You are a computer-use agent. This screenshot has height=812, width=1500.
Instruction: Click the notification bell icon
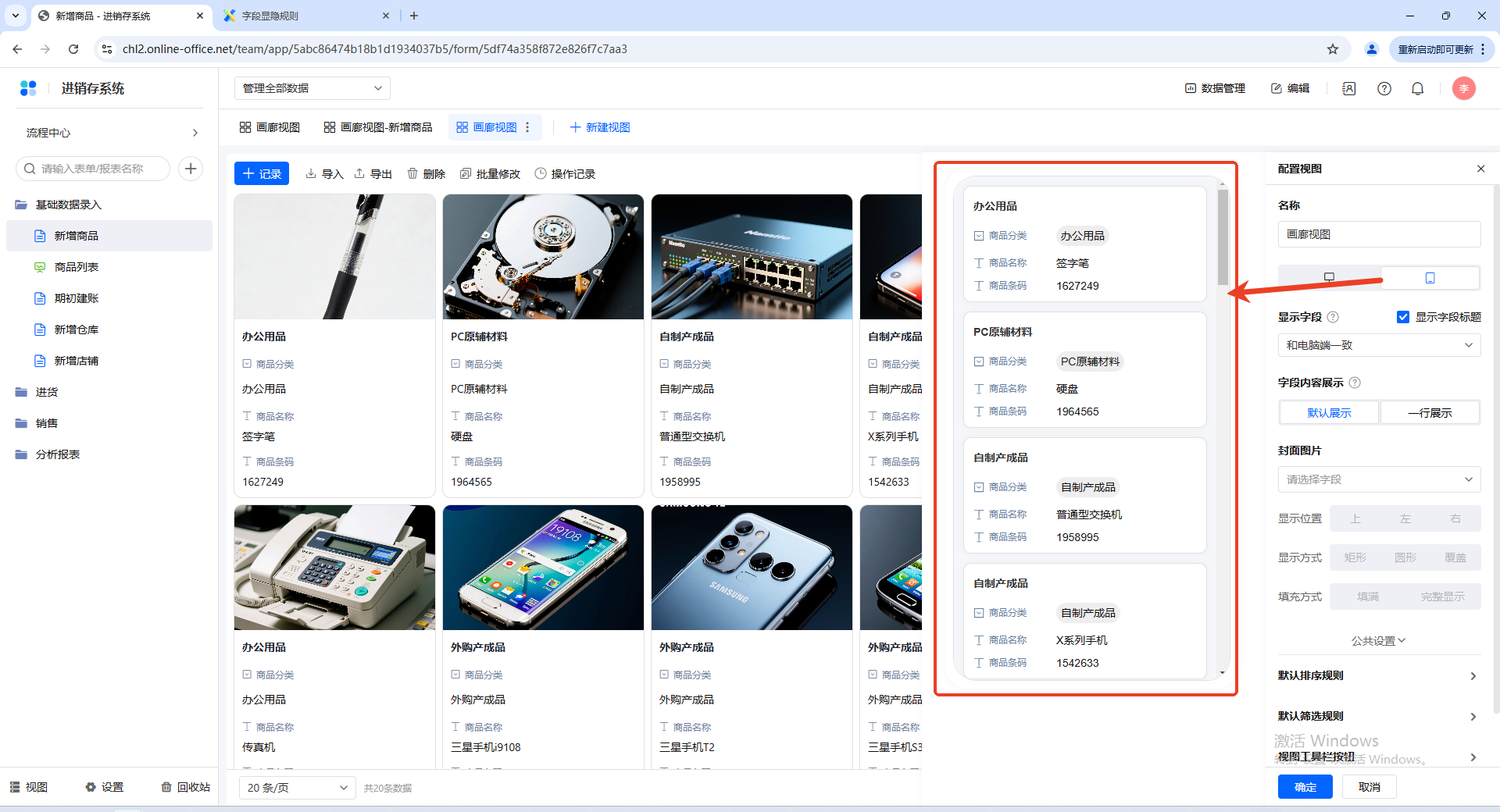(x=1417, y=89)
